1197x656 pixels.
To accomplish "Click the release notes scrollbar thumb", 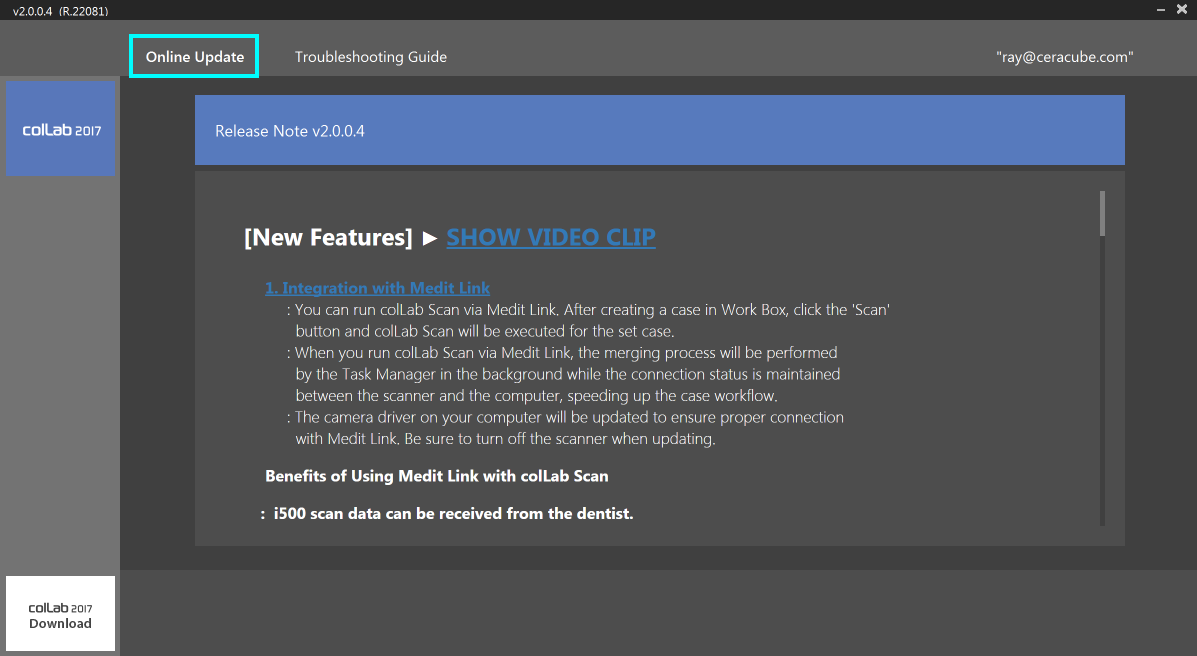I will click(1102, 213).
